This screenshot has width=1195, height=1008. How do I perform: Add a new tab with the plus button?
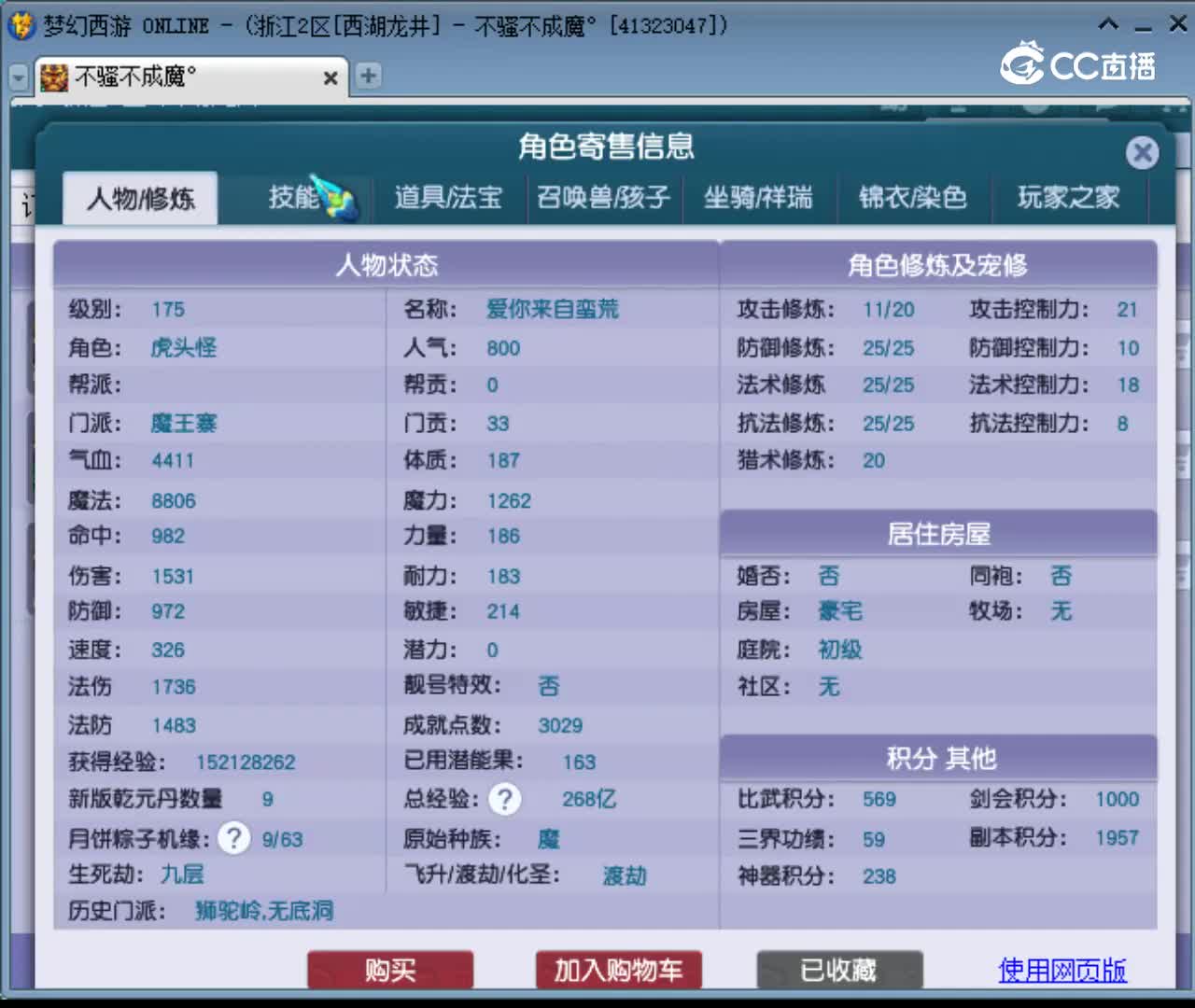click(x=369, y=76)
